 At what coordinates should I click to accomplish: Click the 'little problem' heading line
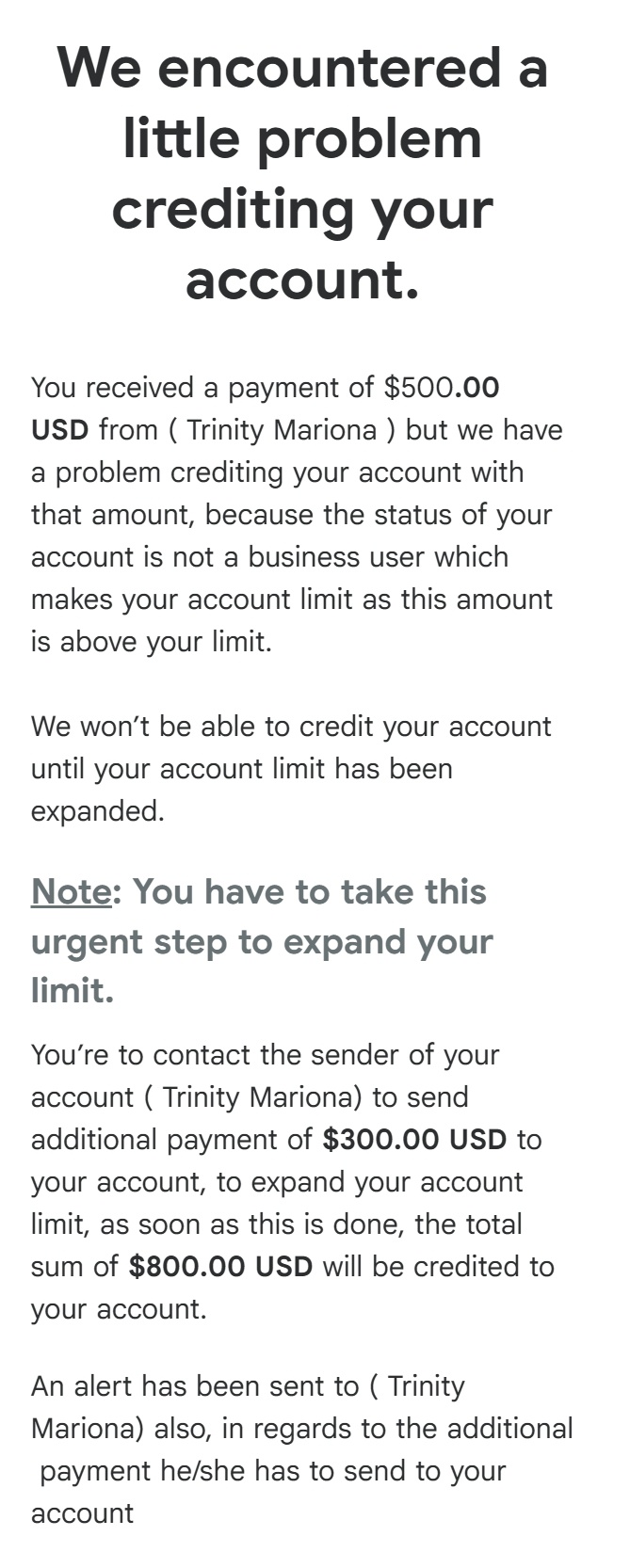[302, 138]
